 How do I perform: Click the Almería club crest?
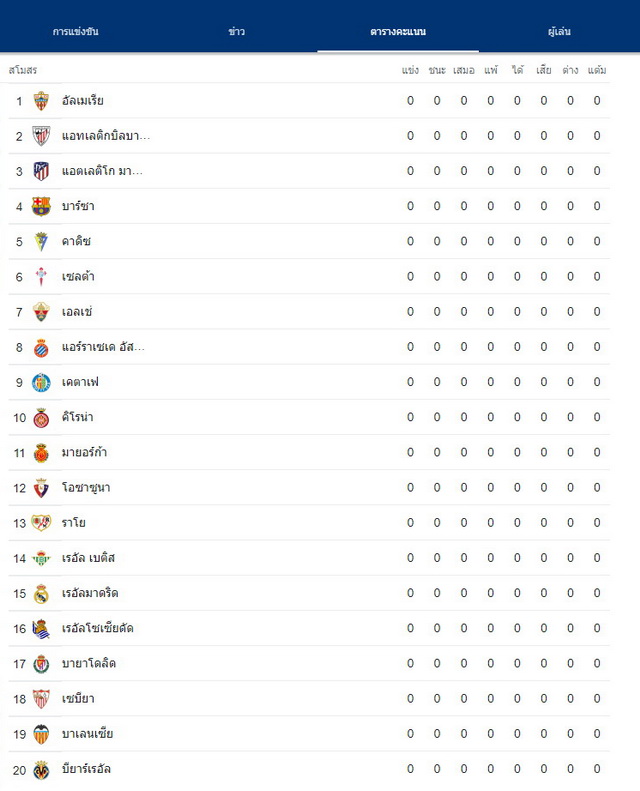click(41, 101)
